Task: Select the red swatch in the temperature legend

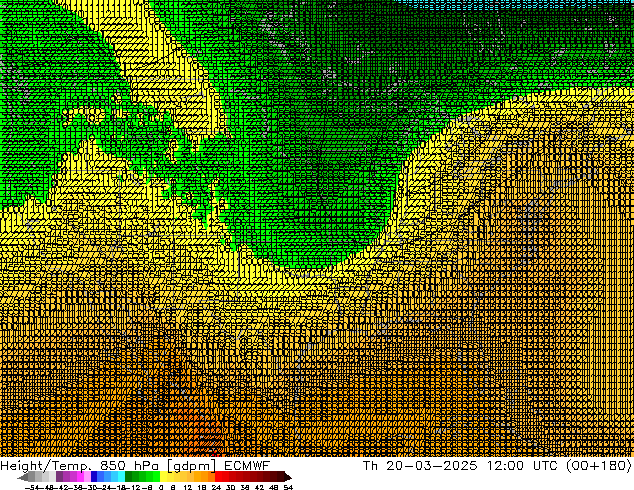Action: [x=227, y=477]
